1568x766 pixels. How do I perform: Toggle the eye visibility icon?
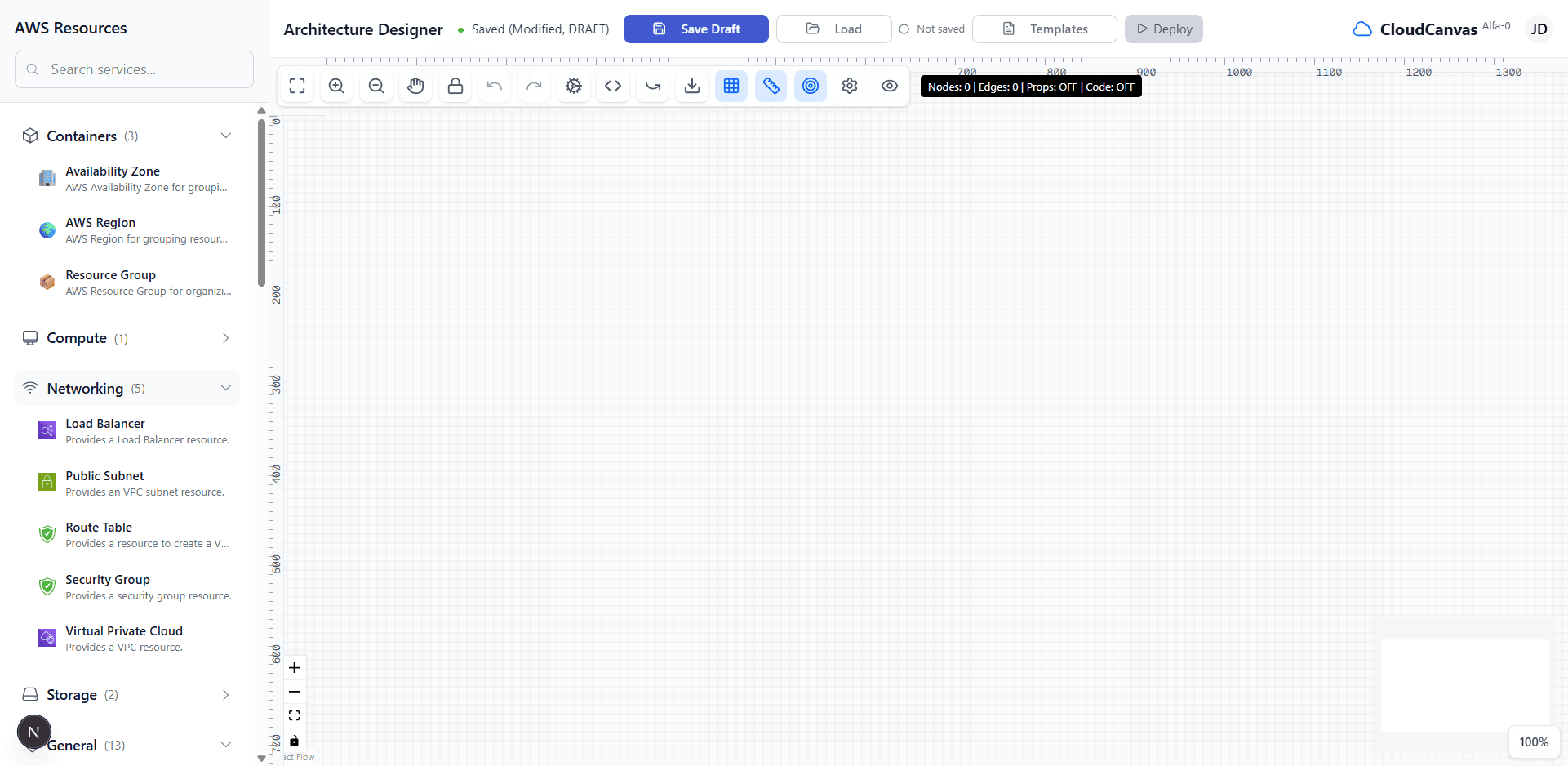(x=890, y=87)
